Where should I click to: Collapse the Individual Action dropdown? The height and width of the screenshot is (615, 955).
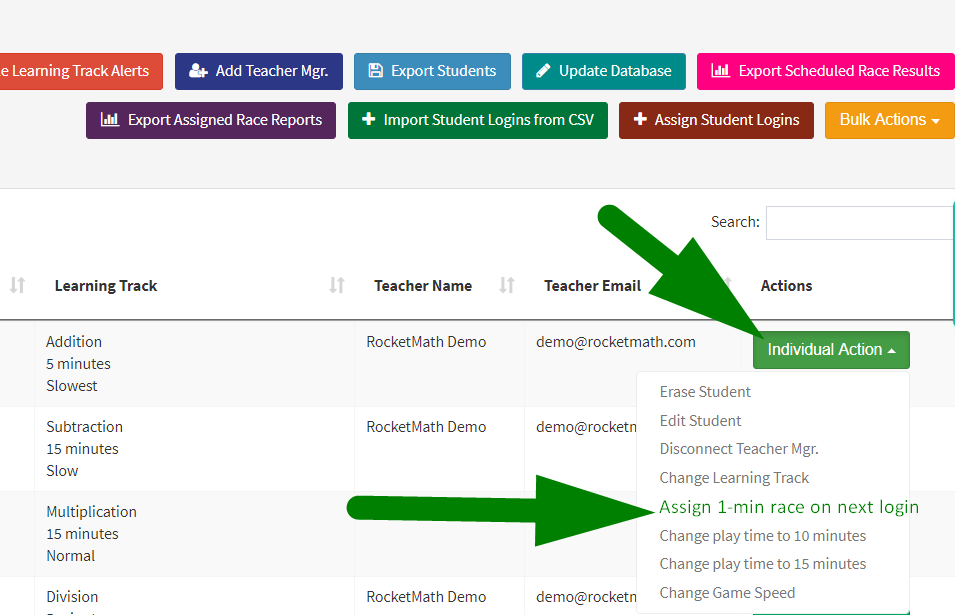pyautogui.click(x=831, y=350)
